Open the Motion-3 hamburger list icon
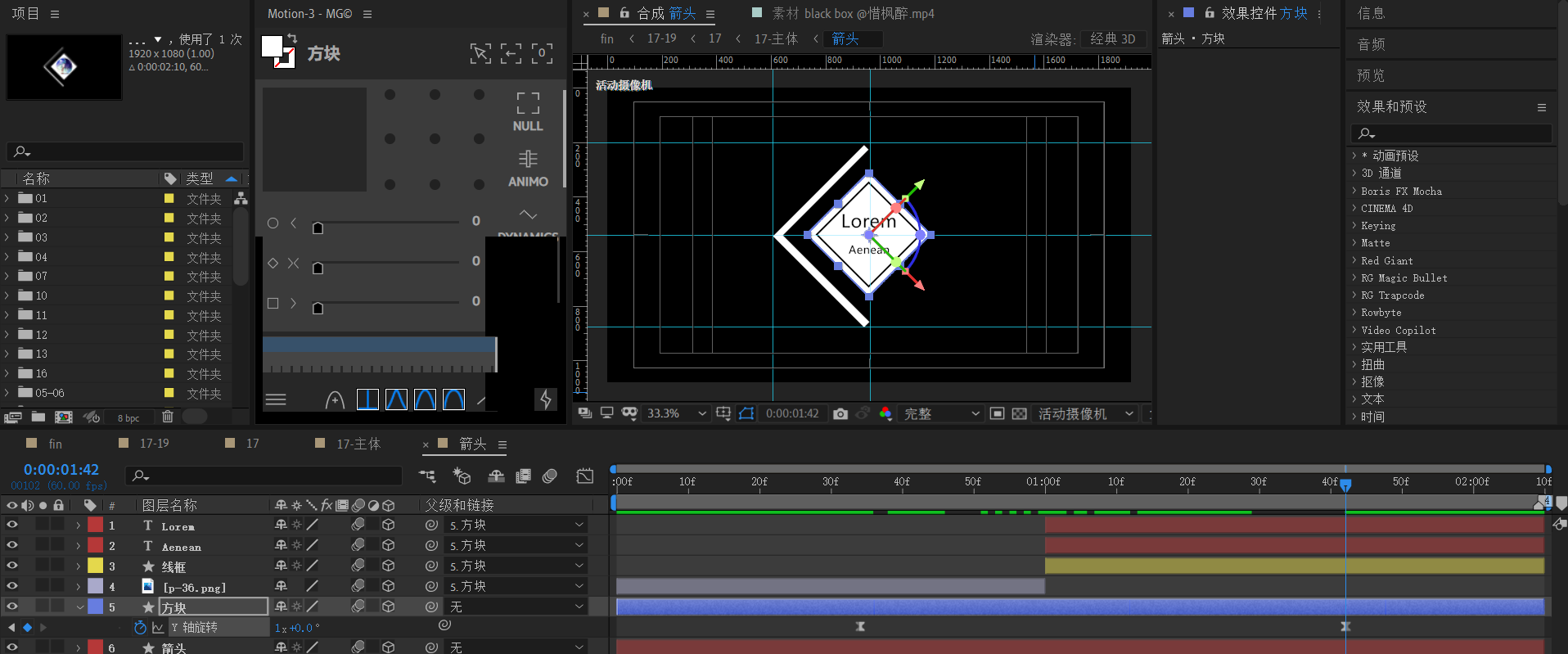This screenshot has width=1568, height=654. pyautogui.click(x=276, y=399)
